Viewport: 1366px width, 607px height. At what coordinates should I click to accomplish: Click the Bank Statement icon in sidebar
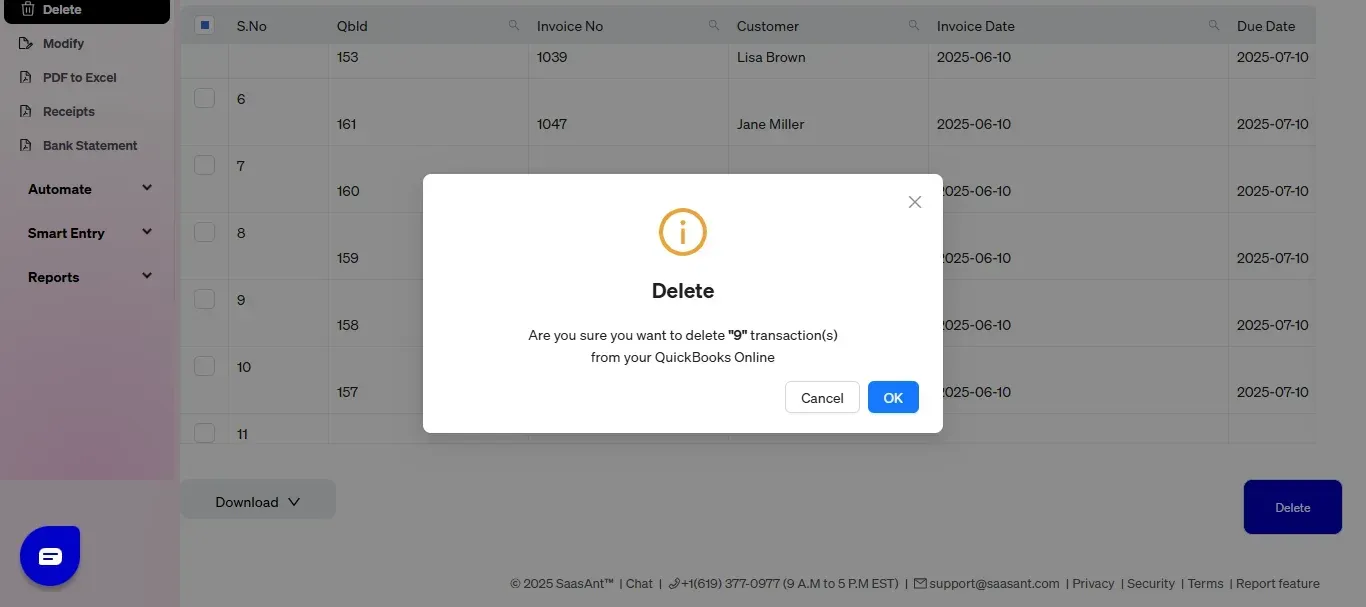pyautogui.click(x=27, y=146)
